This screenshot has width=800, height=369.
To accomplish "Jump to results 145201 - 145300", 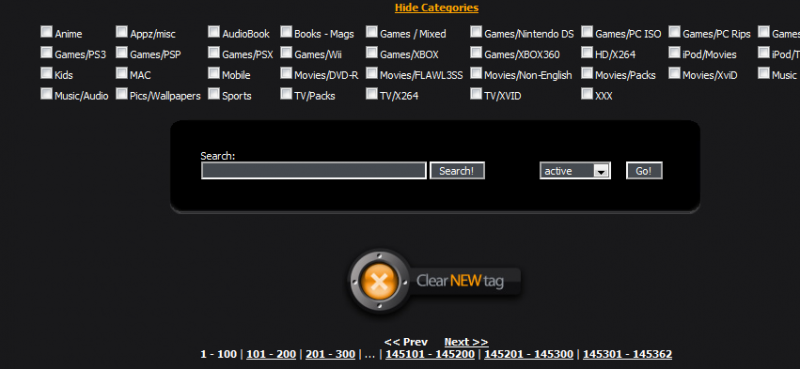I will coord(529,354).
